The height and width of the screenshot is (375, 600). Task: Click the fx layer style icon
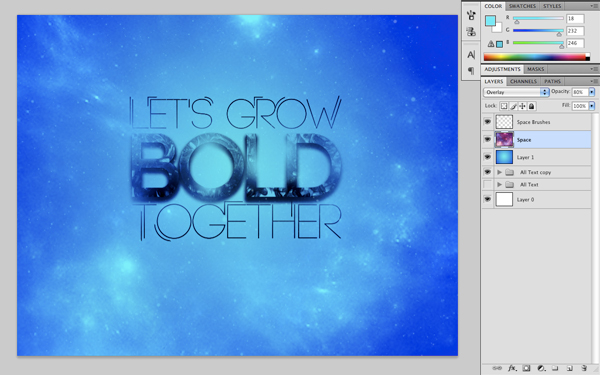pos(512,368)
